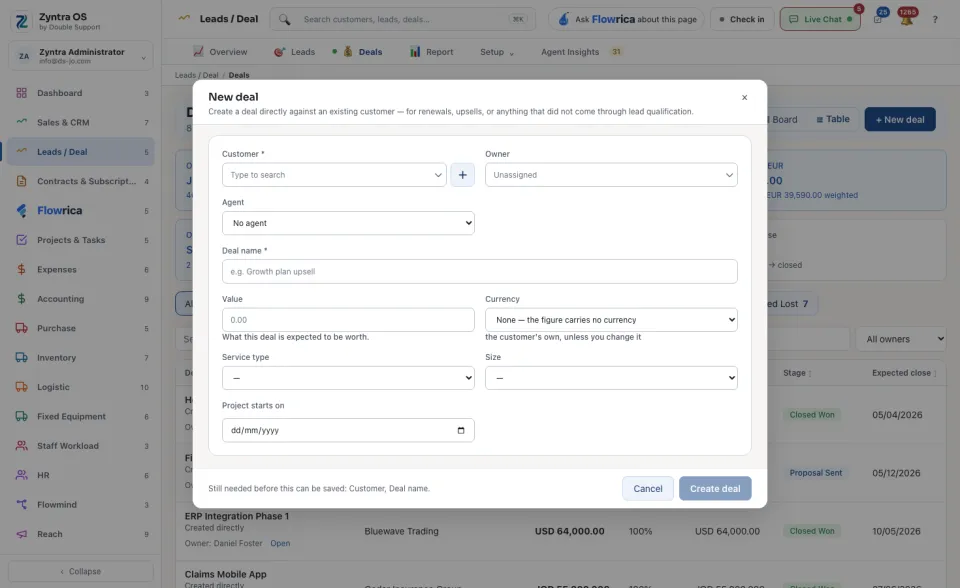Click the Check in button
Screen dimensions: 960x588
point(742,20)
